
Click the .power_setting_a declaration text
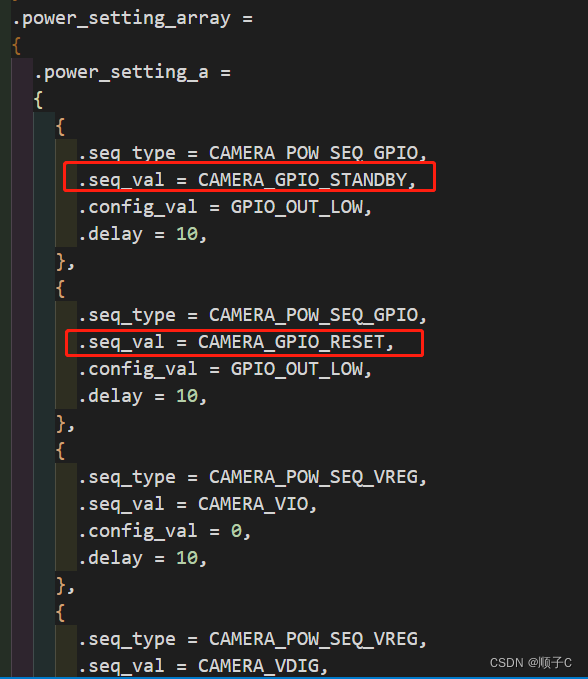pyautogui.click(x=132, y=72)
